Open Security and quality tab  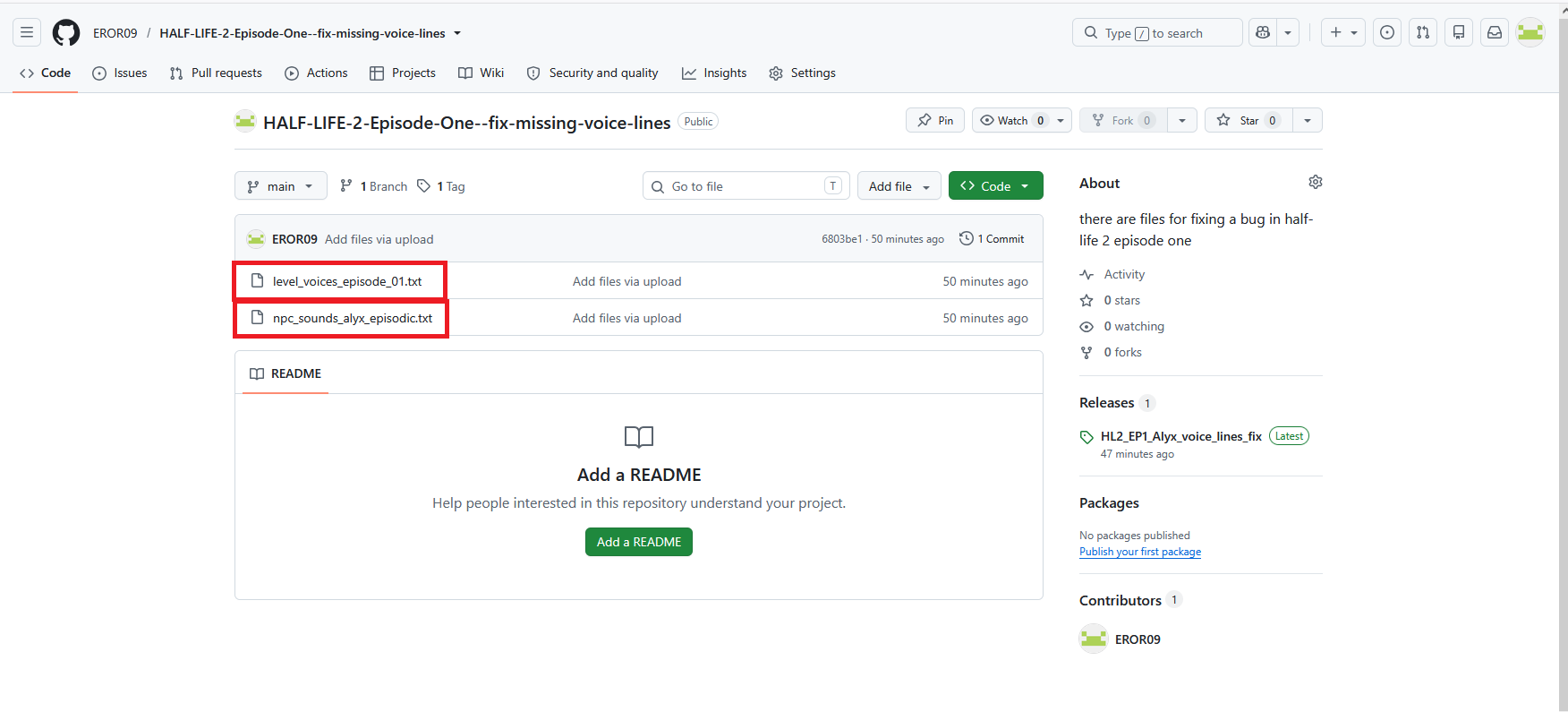click(592, 73)
